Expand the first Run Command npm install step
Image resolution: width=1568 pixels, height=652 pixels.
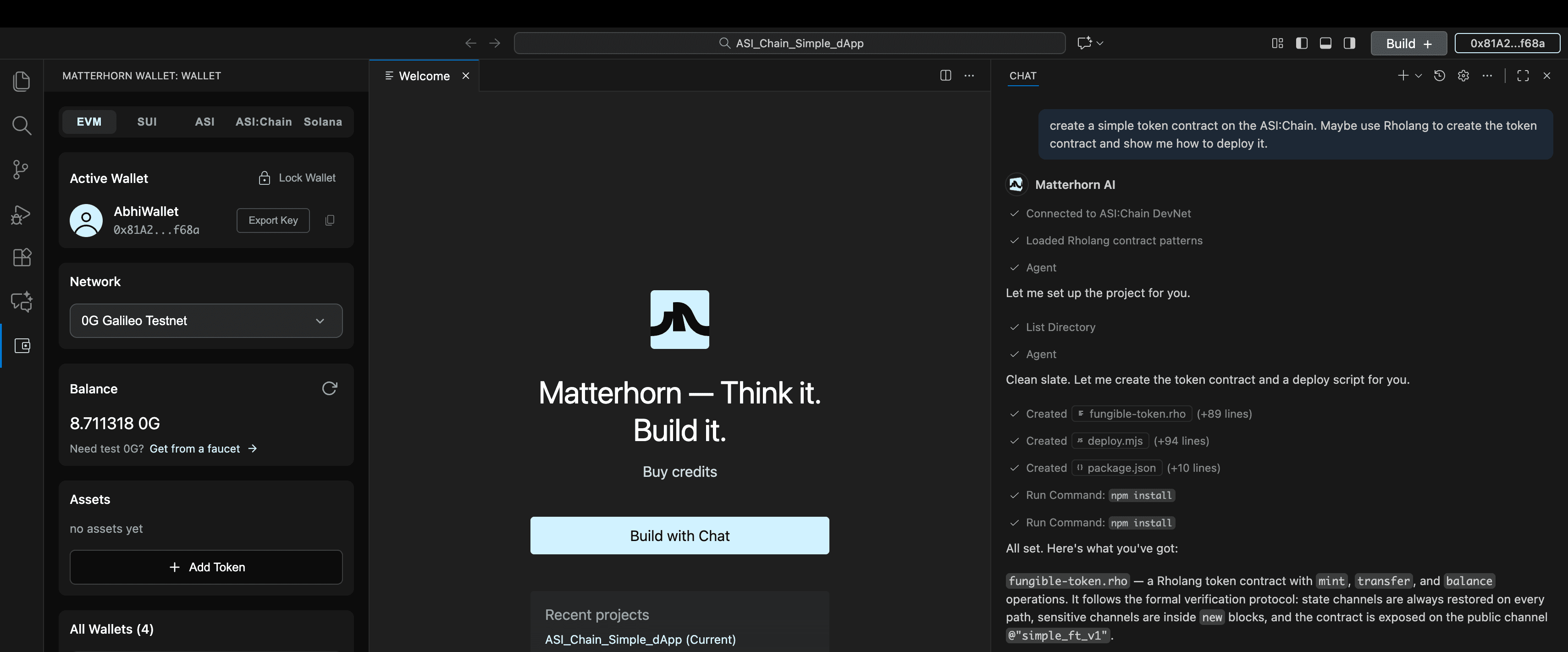(x=1091, y=496)
